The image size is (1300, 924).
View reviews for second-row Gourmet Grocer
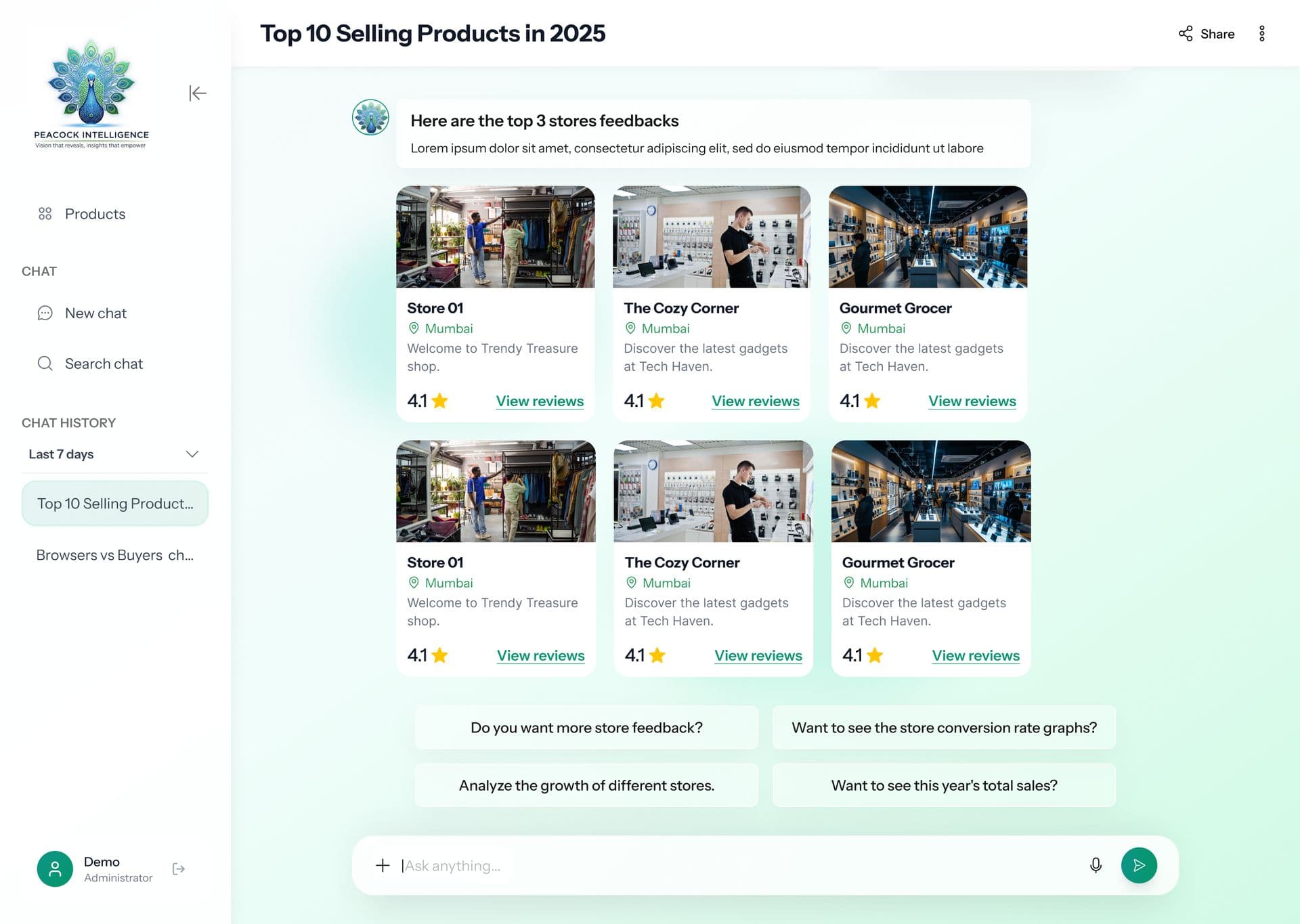[976, 656]
